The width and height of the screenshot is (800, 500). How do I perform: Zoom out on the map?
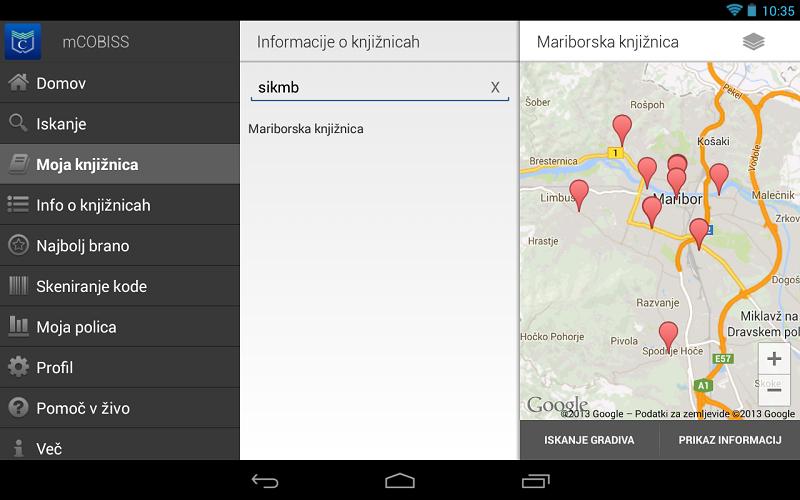(774, 391)
